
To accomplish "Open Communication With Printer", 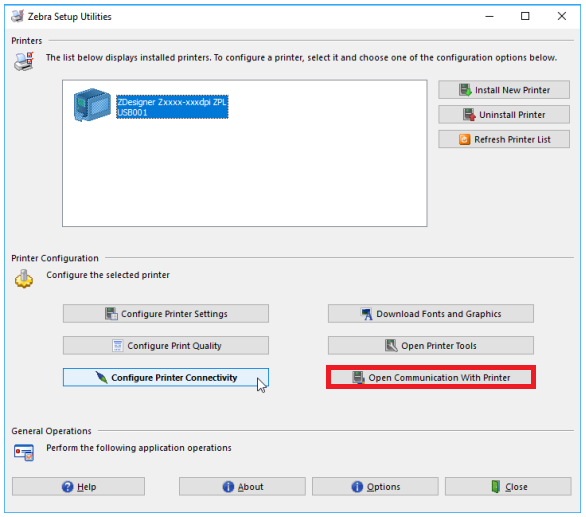I will pos(431,377).
